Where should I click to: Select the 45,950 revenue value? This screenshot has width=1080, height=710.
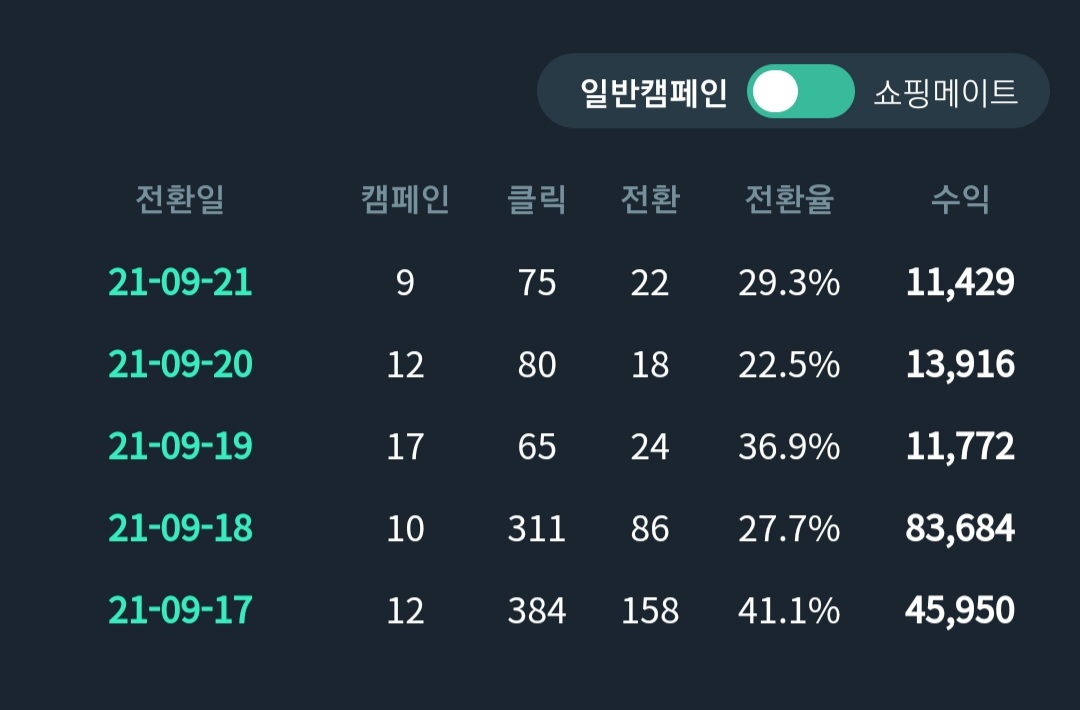(x=960, y=610)
